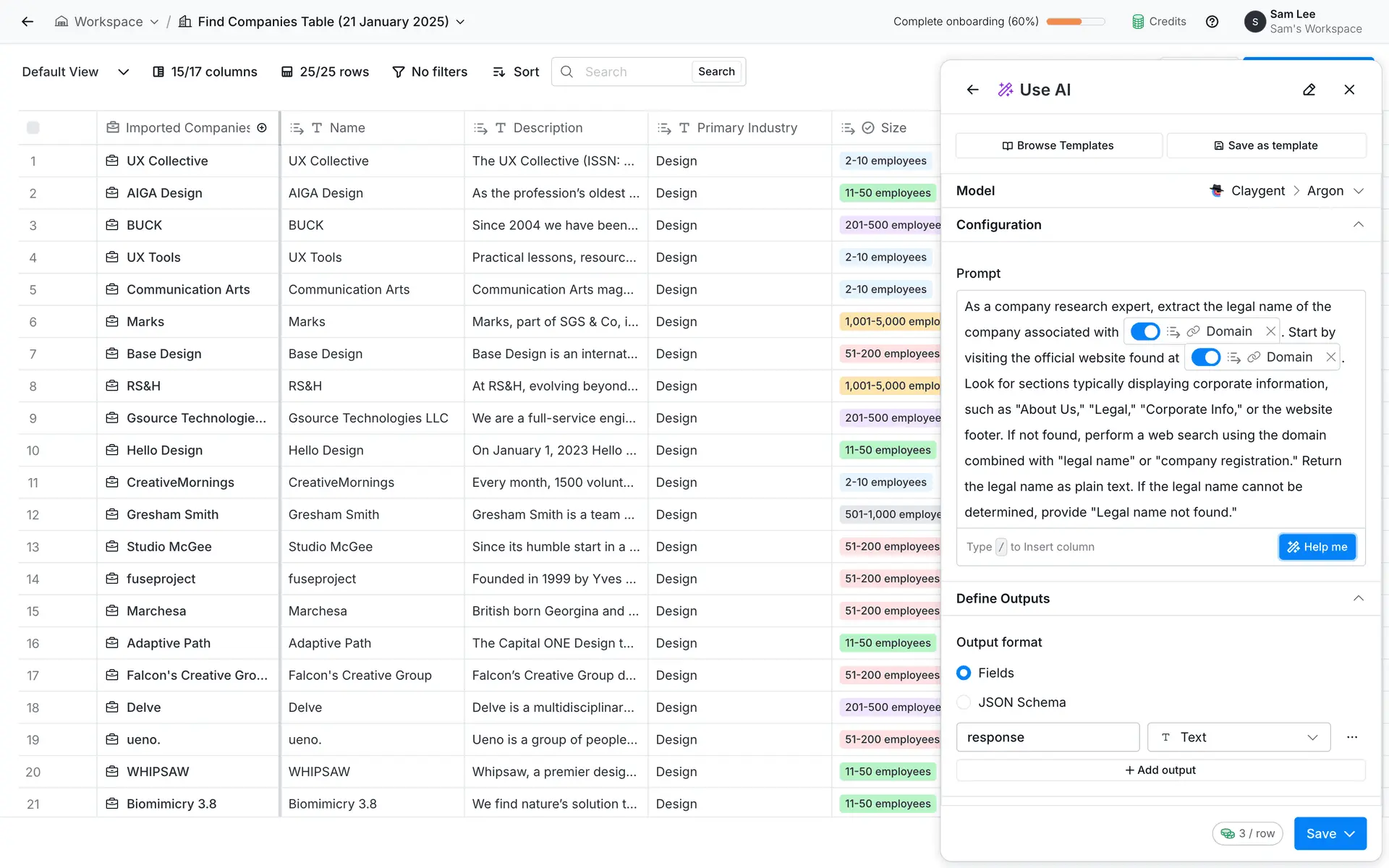Screen dimensions: 1389x868
Task: Click the top-left back arrow to Workspace
Action: 27,22
